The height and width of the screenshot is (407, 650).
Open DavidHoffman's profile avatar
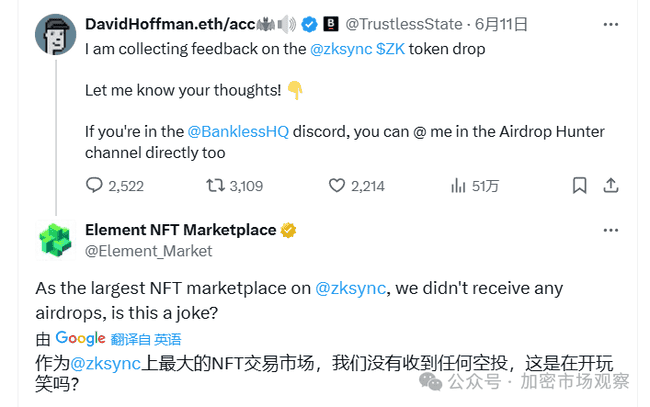pyautogui.click(x=56, y=35)
